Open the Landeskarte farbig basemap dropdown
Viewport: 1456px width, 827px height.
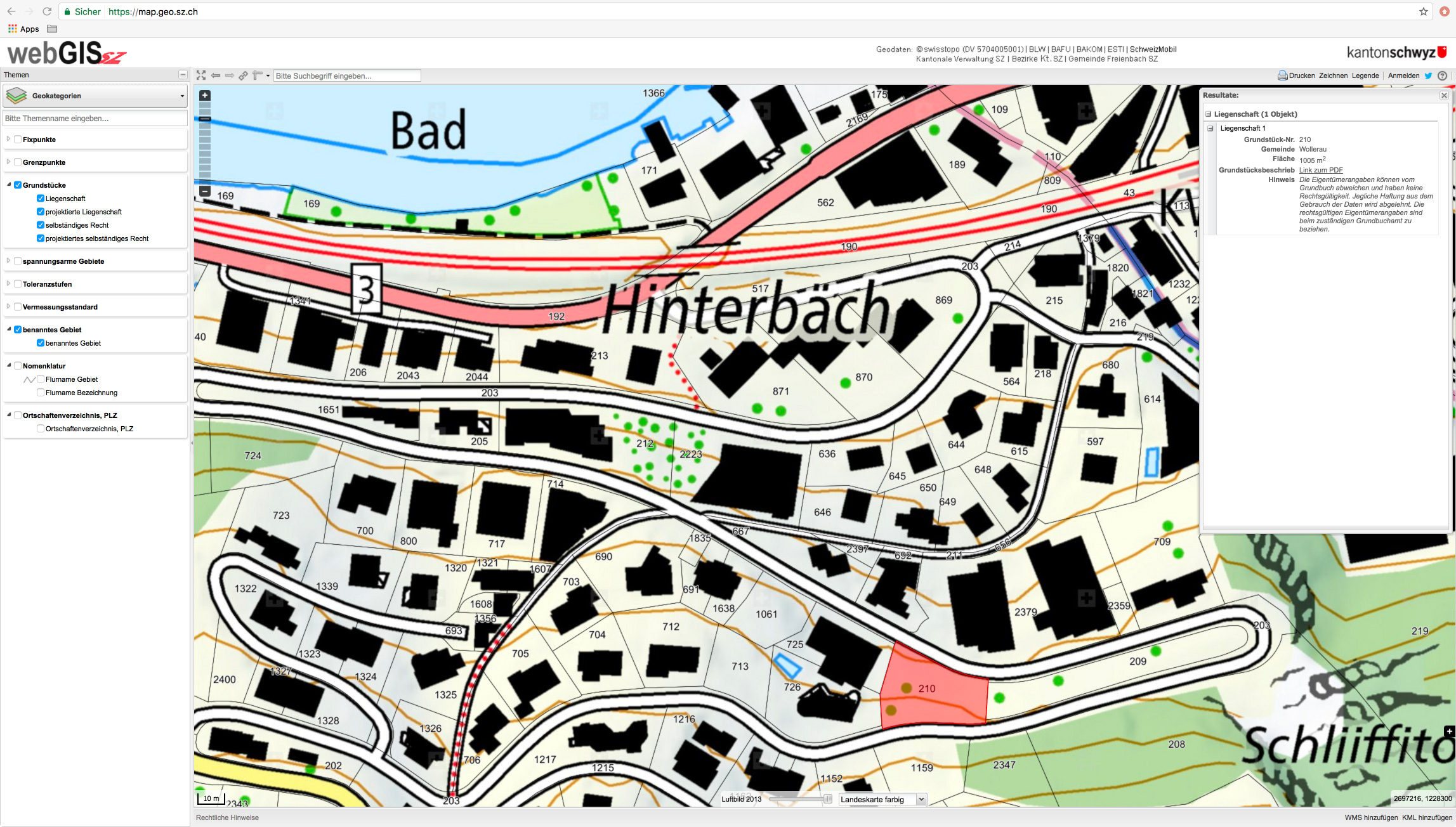pos(882,799)
